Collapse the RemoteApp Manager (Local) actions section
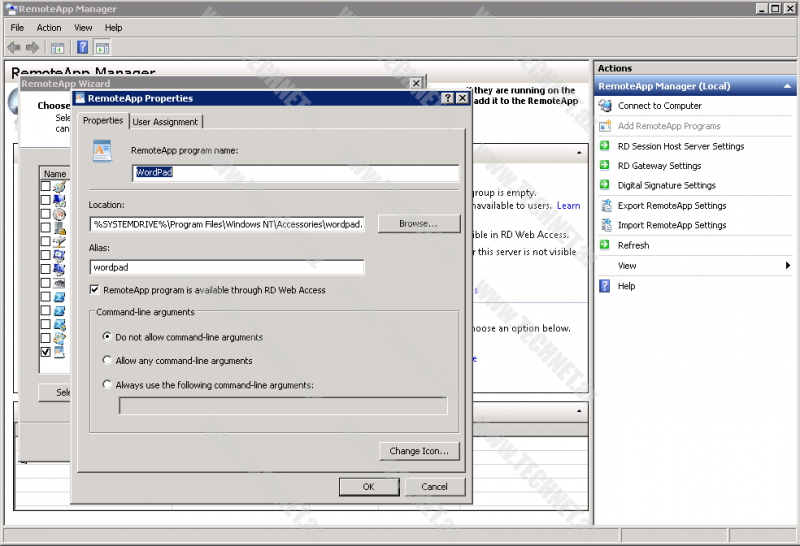The width and height of the screenshot is (800, 546). (786, 86)
